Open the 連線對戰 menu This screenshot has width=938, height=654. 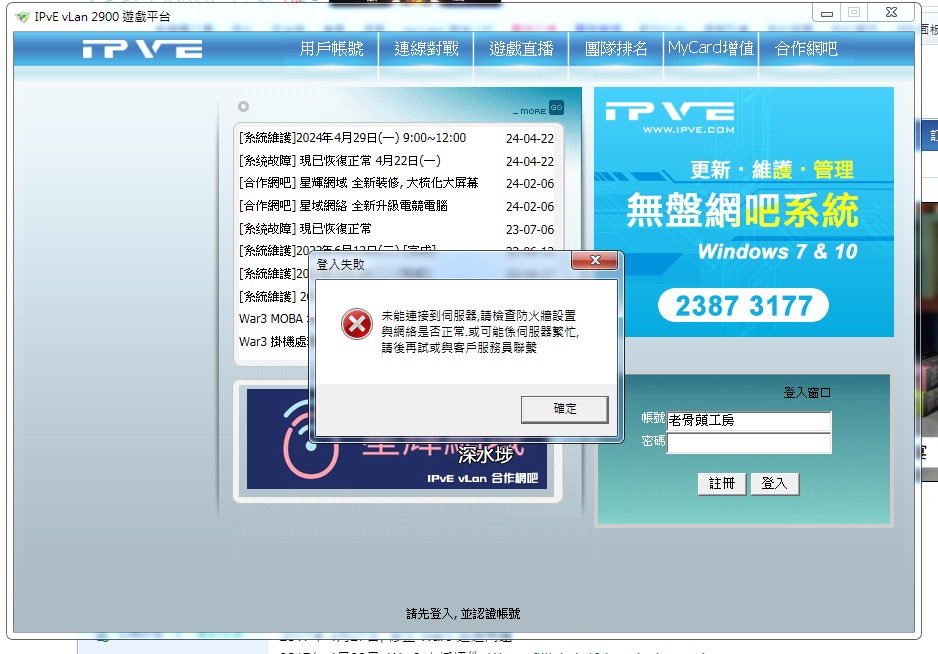click(x=426, y=48)
